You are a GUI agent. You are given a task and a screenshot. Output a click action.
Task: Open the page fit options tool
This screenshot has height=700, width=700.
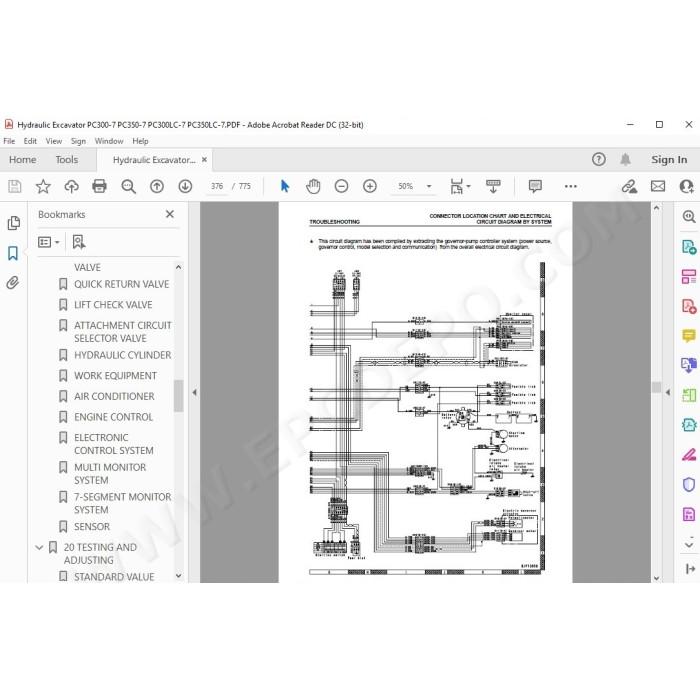coord(460,186)
